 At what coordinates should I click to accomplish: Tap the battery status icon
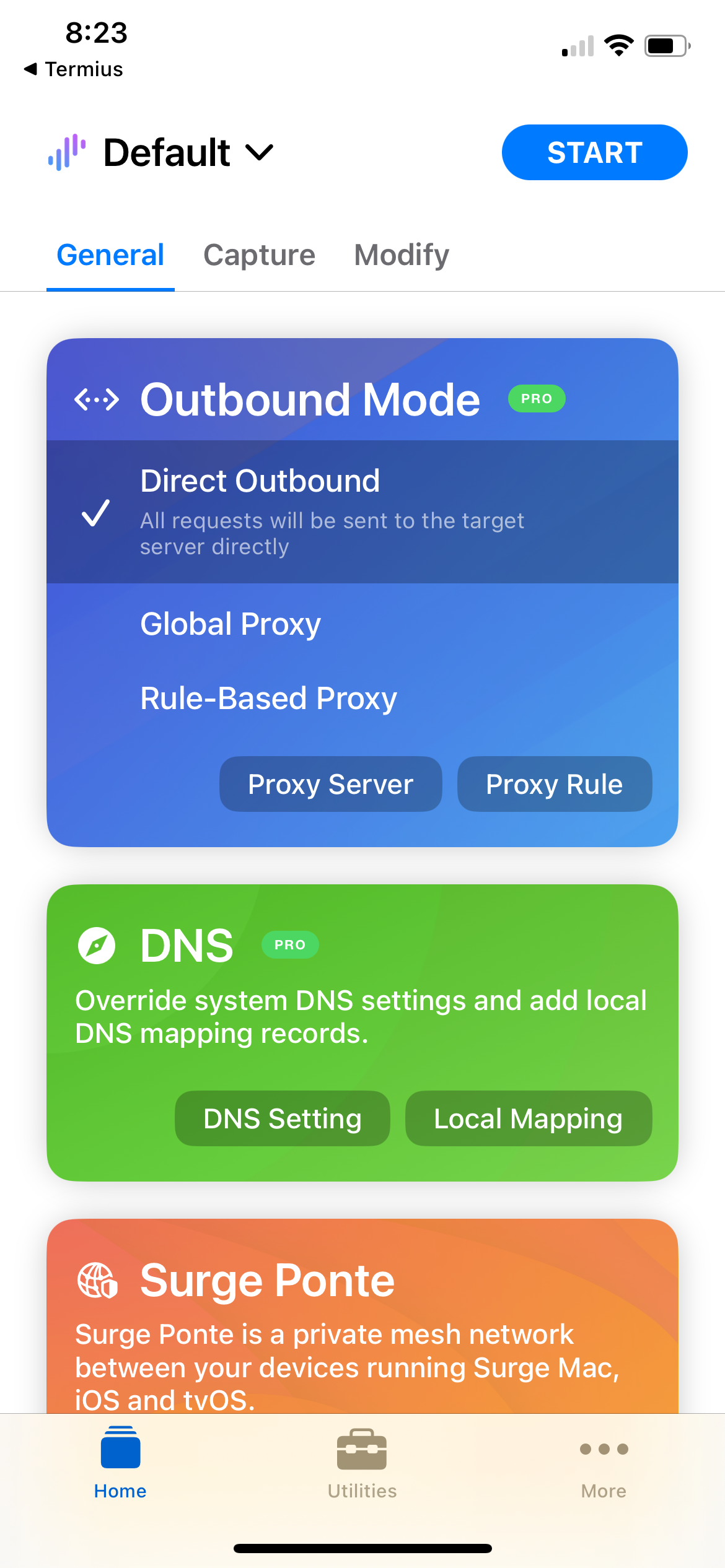pyautogui.click(x=668, y=46)
